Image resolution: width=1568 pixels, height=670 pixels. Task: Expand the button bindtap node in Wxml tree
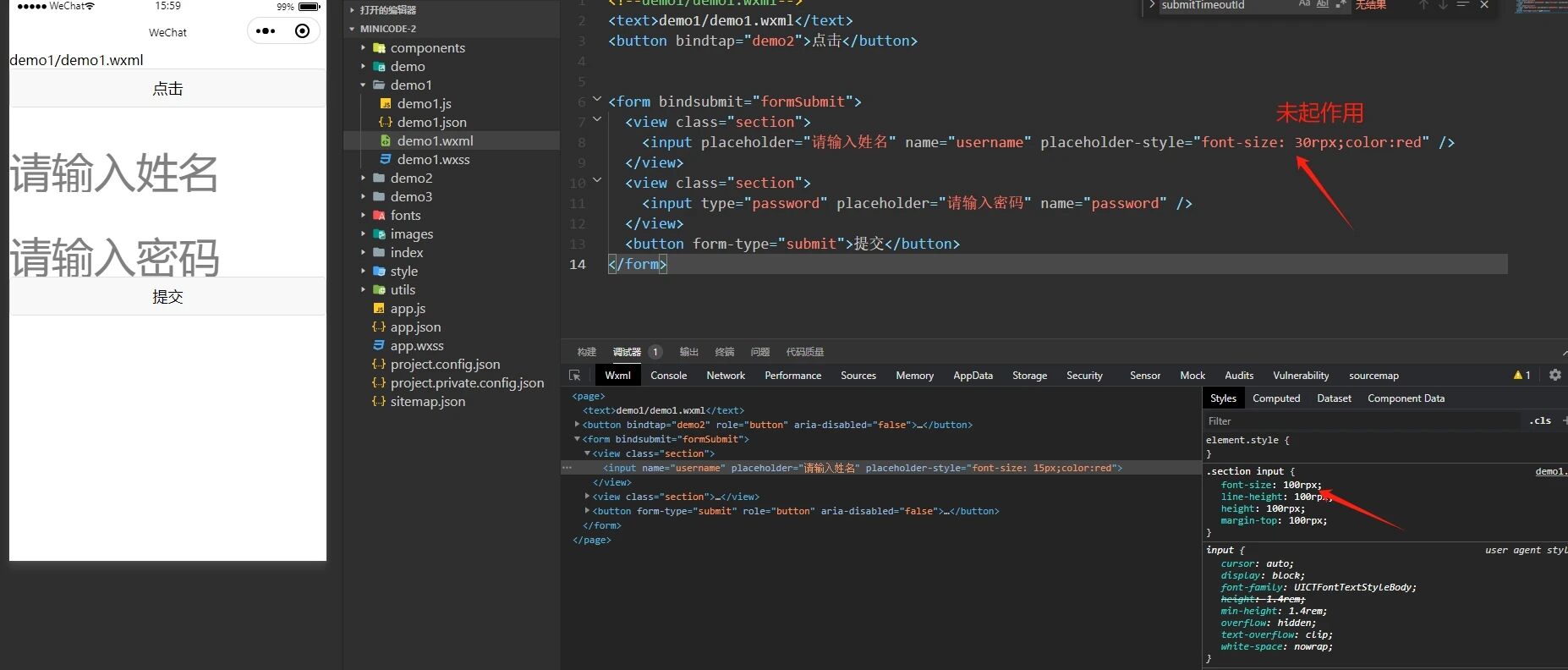[x=578, y=425]
